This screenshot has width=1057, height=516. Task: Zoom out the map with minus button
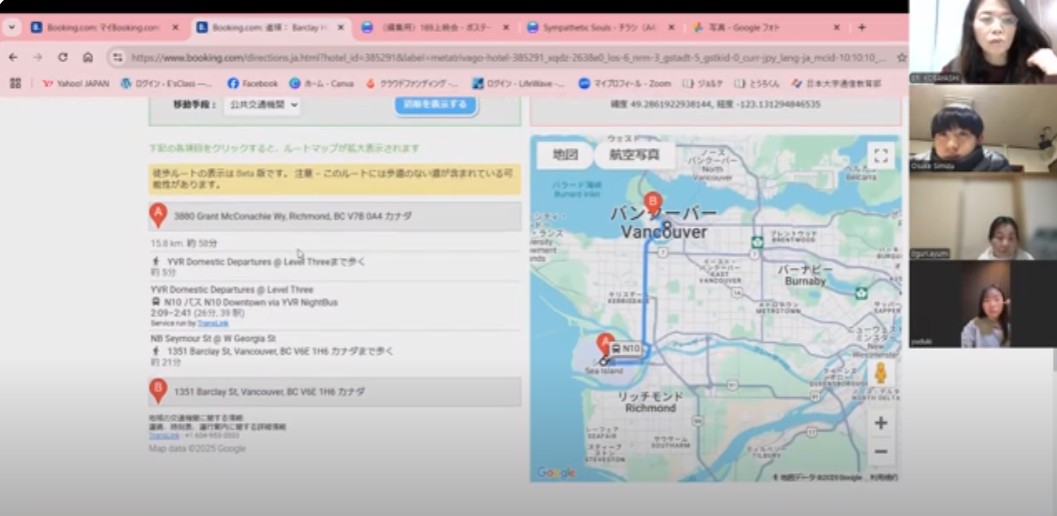click(880, 452)
